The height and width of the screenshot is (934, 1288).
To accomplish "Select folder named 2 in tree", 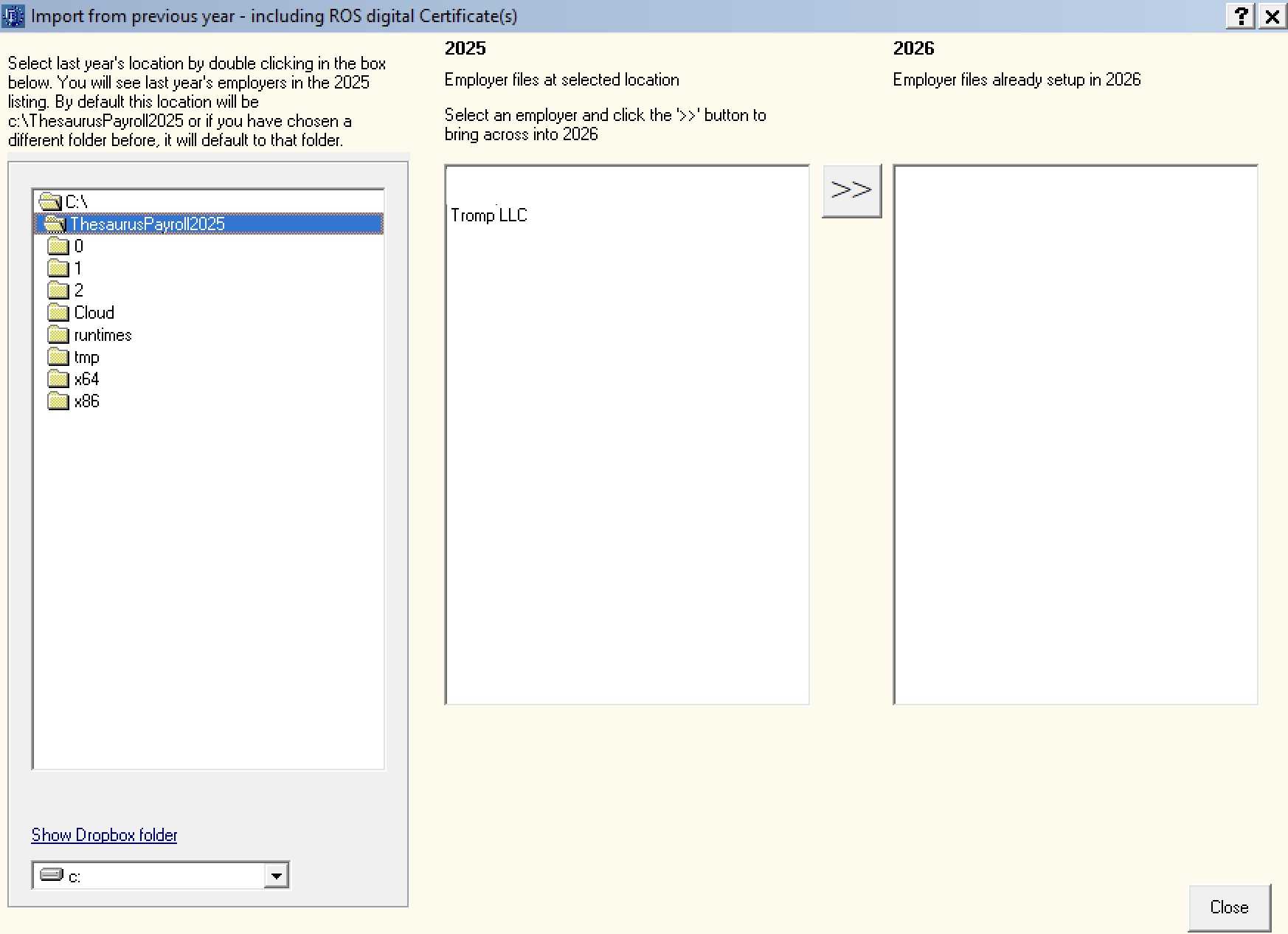I will pyautogui.click(x=78, y=291).
